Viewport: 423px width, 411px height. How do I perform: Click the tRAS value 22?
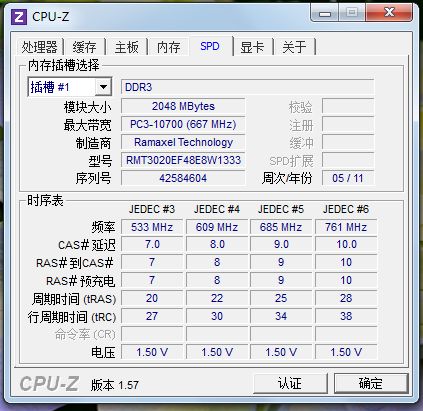(217, 298)
